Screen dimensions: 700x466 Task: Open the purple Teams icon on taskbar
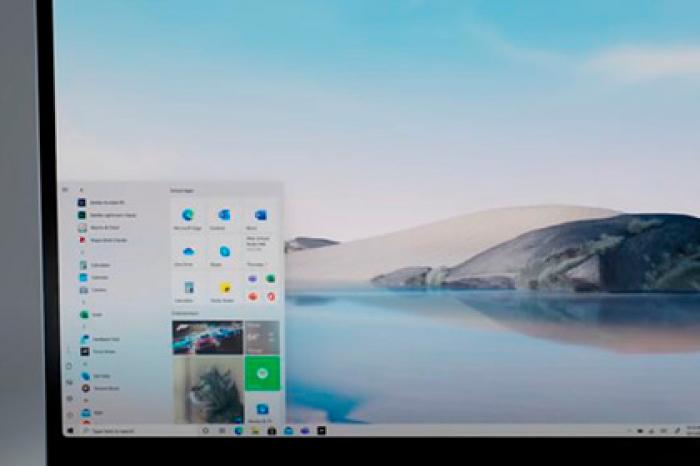pos(305,431)
